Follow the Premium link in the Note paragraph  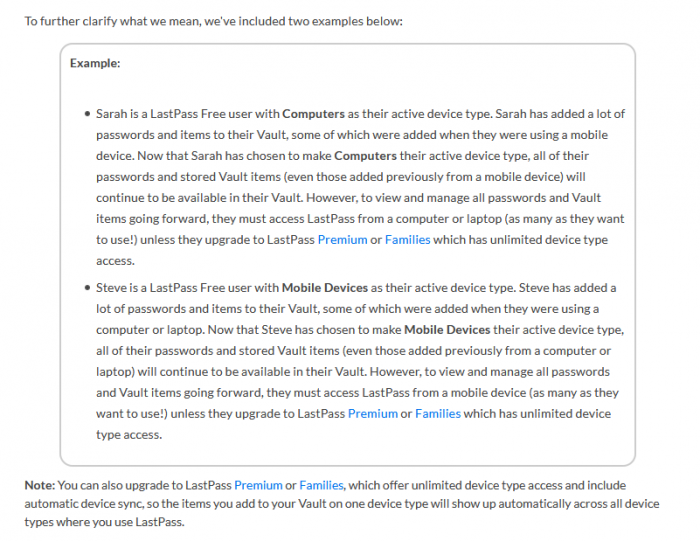(x=258, y=484)
